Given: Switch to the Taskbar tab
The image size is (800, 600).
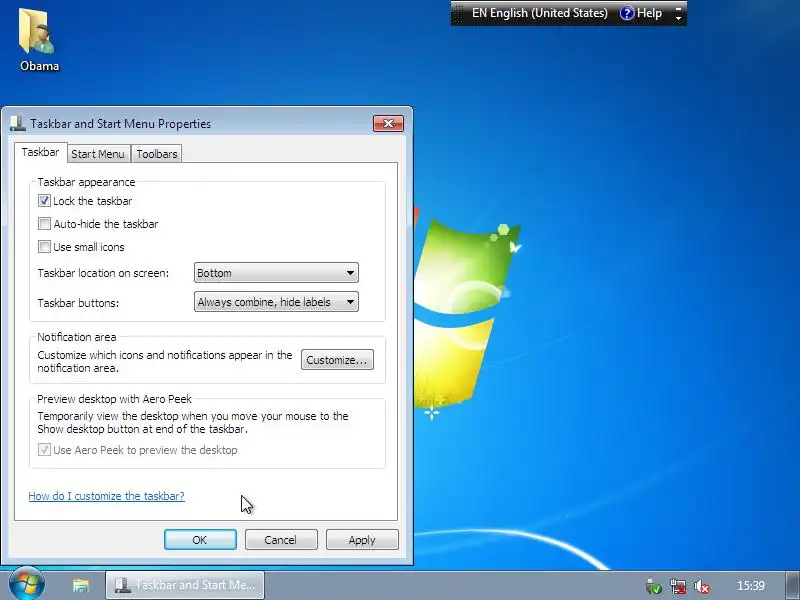Looking at the screenshot, I should 40,153.
